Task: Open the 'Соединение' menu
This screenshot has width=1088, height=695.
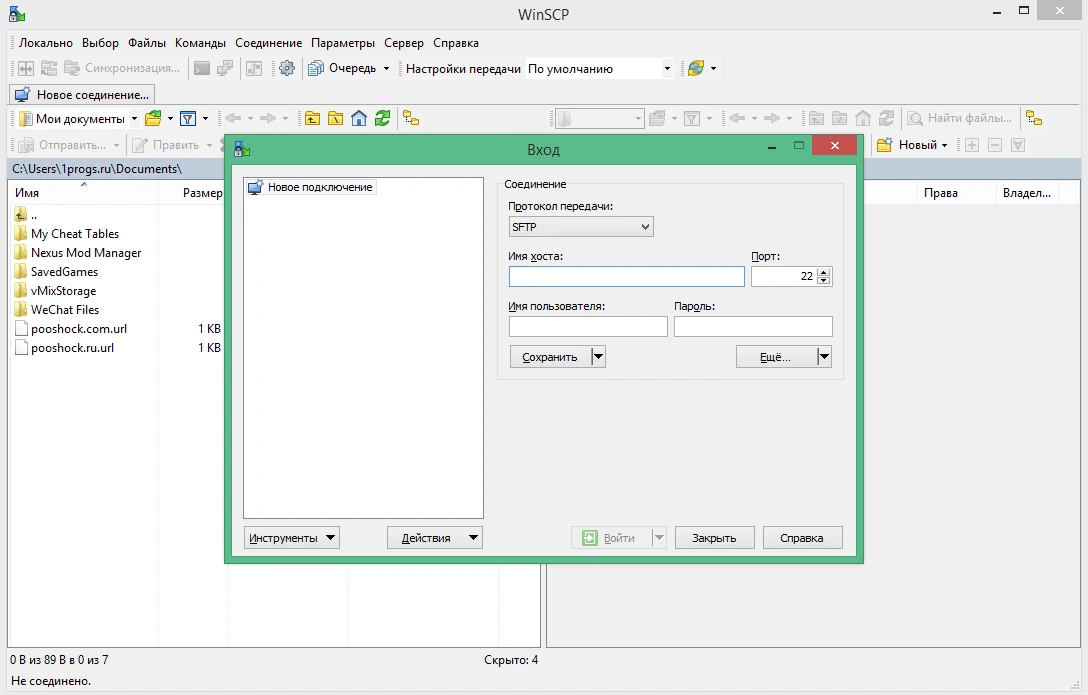Action: [x=269, y=43]
